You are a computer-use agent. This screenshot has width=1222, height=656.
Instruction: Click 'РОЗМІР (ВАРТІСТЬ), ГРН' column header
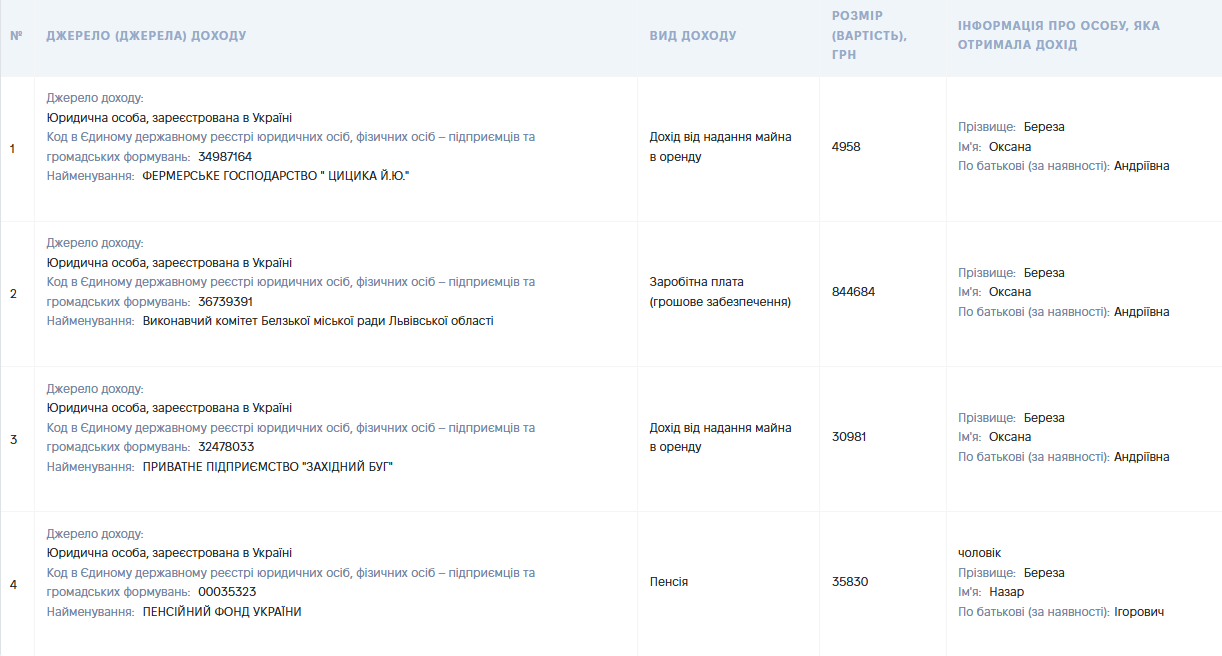[869, 36]
